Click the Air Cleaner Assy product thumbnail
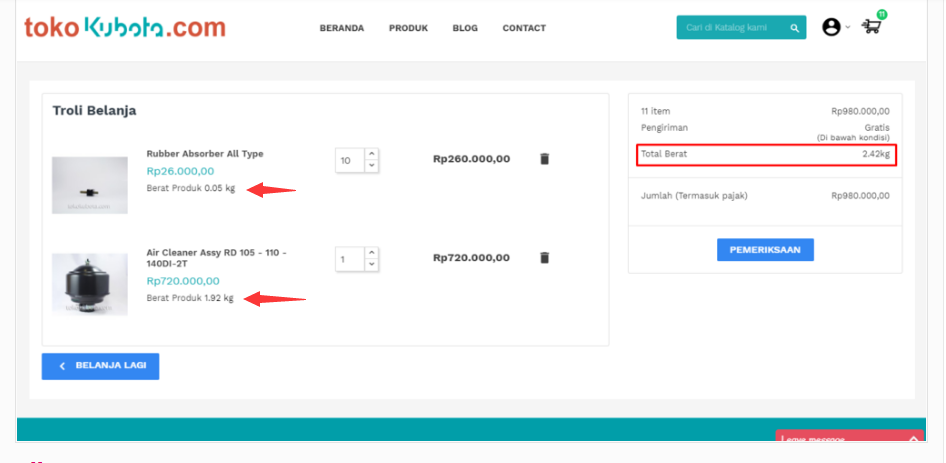 click(89, 284)
